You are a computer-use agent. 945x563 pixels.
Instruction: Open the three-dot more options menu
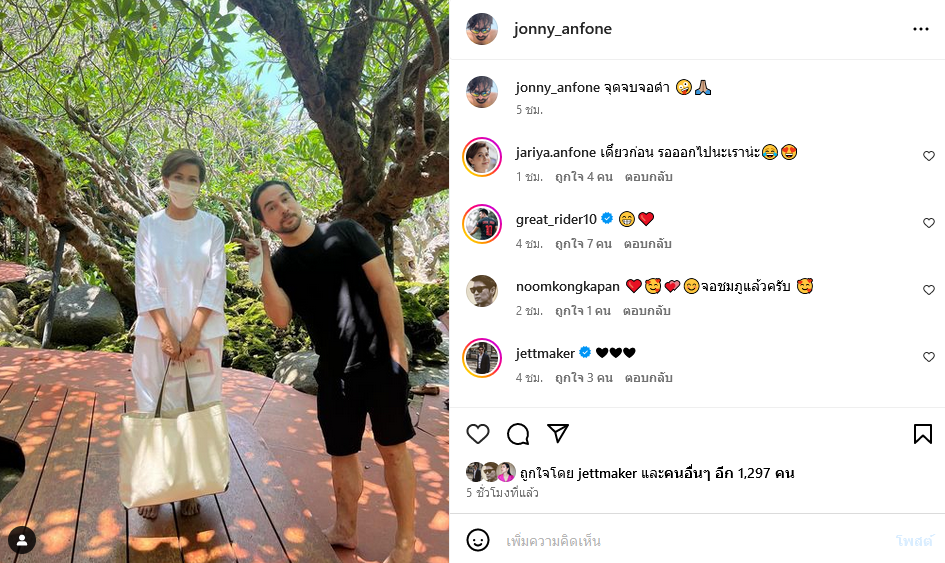(x=920, y=29)
